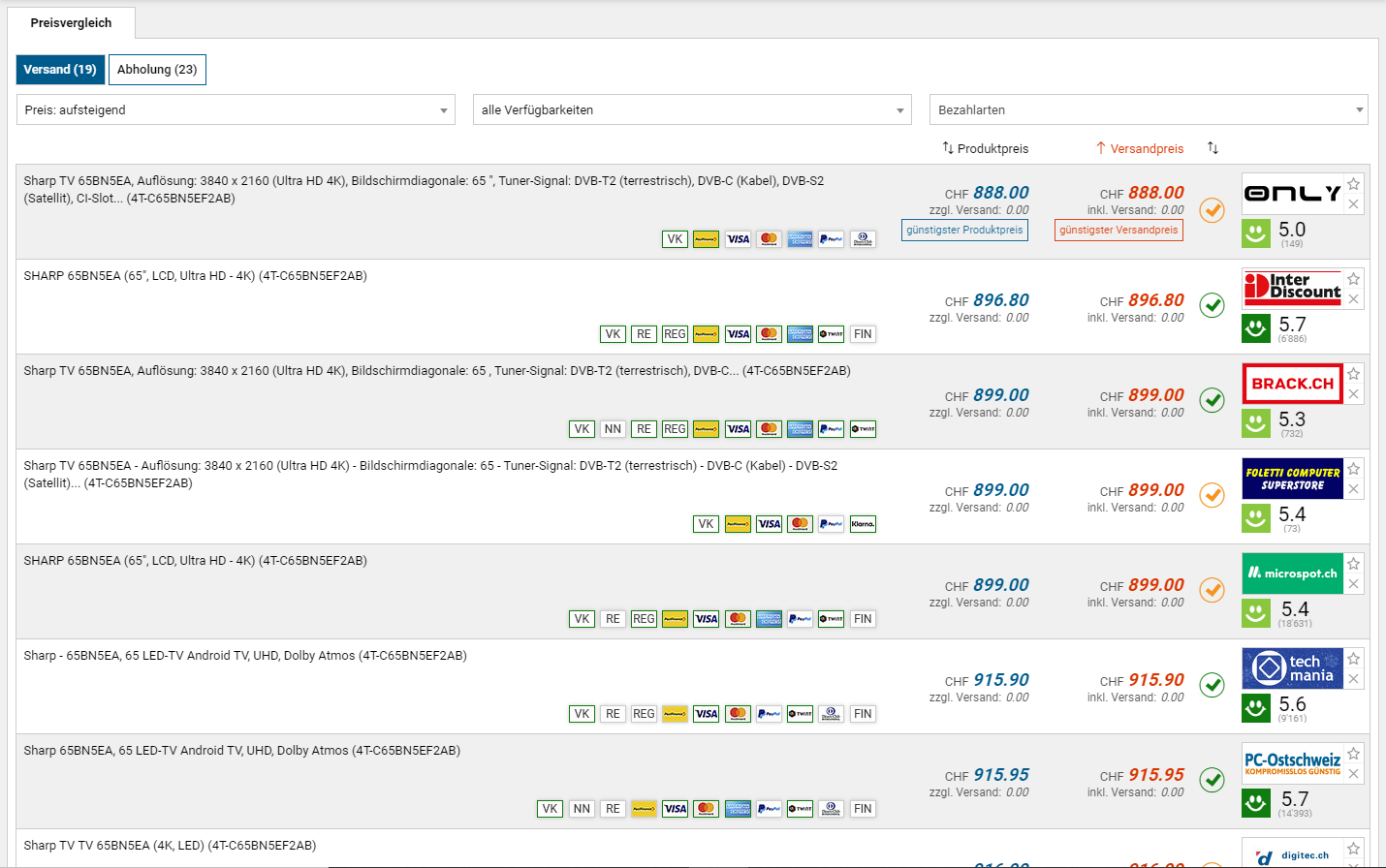Click the orange availability icon for the ONLY offer
The width and height of the screenshot is (1386, 868).
(1212, 210)
